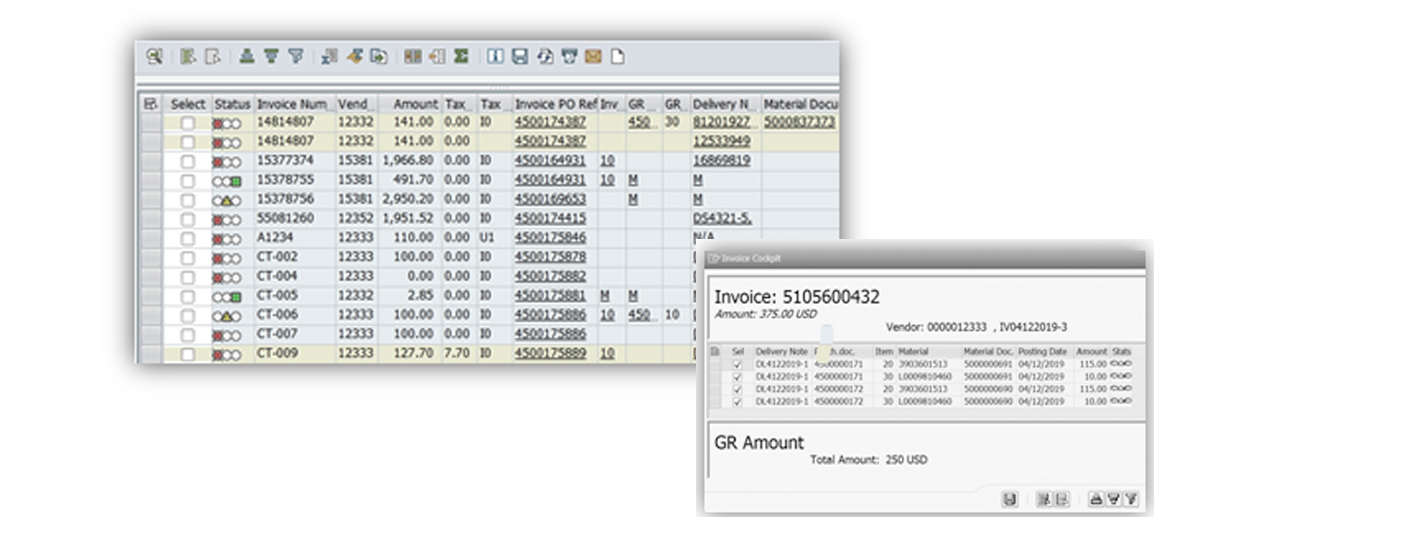Click the Invoice Num column header

tap(294, 104)
